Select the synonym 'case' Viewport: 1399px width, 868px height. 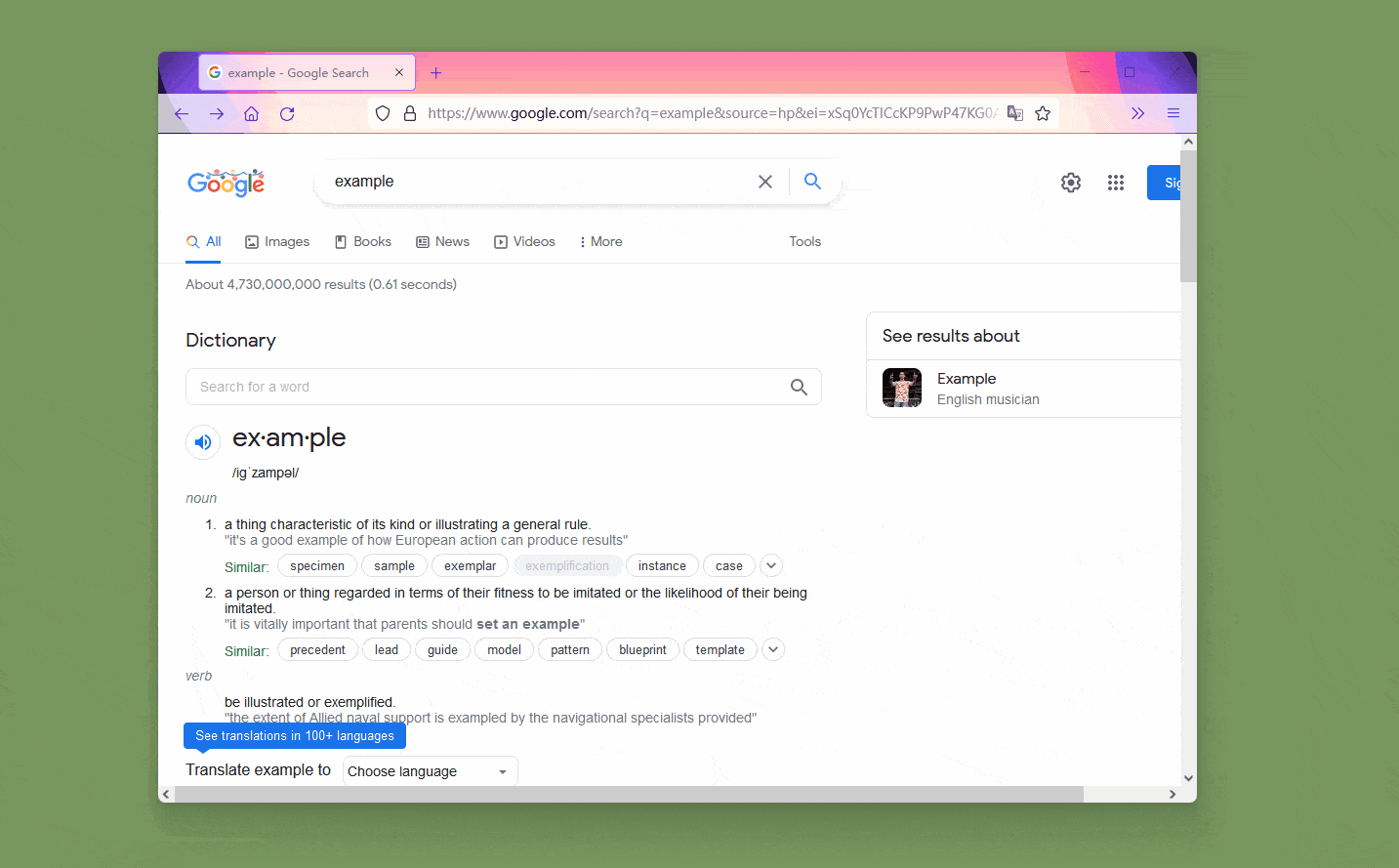tap(729, 566)
